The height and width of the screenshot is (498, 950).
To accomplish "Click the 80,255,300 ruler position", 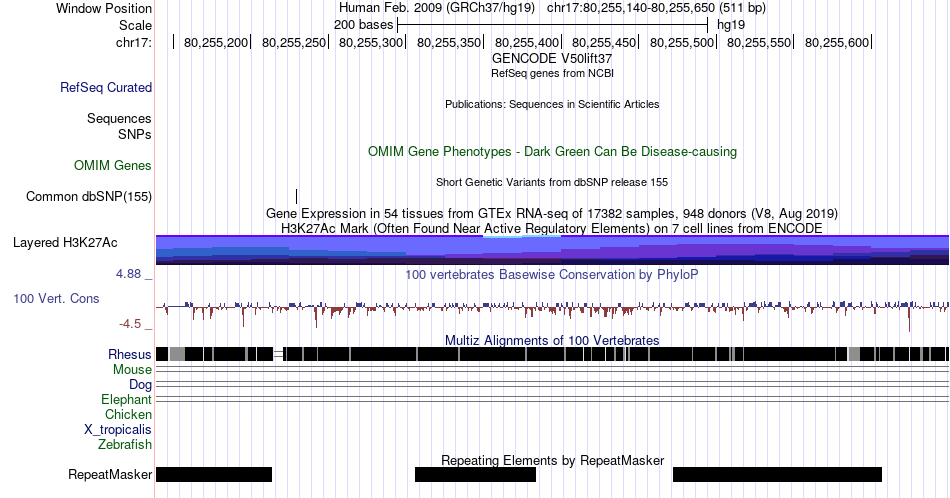I will [371, 42].
